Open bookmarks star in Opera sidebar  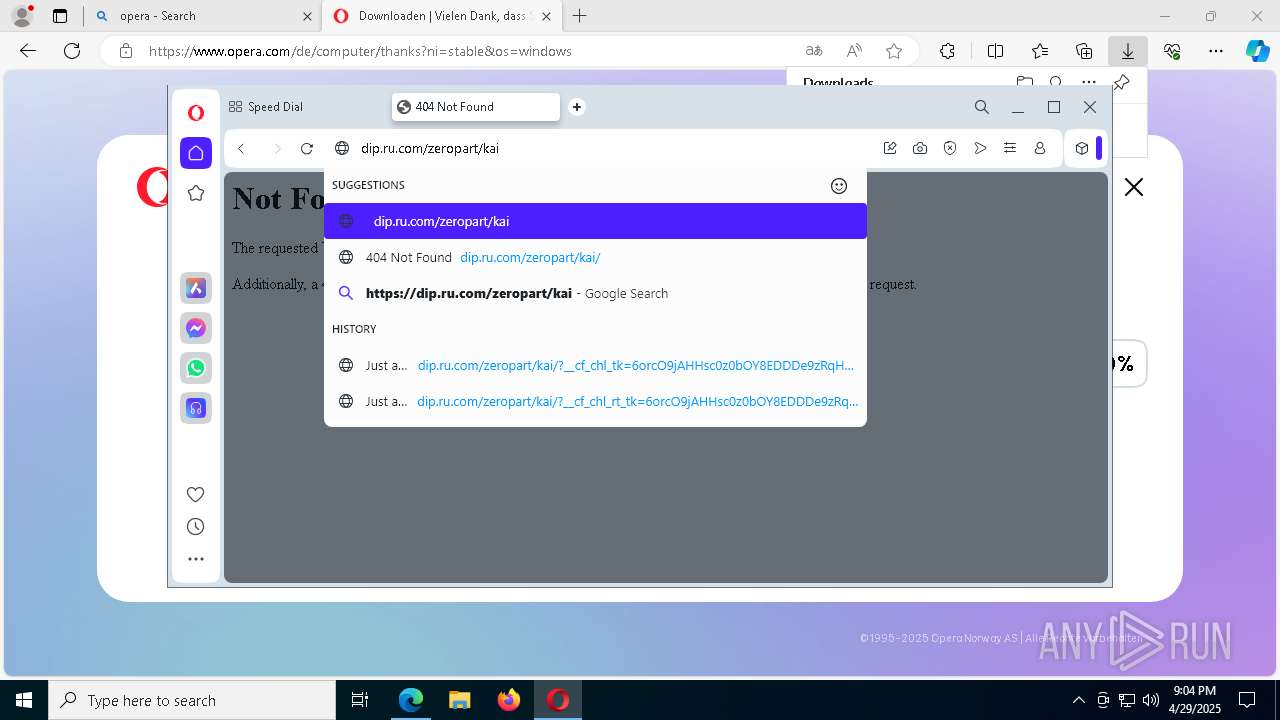coord(196,193)
